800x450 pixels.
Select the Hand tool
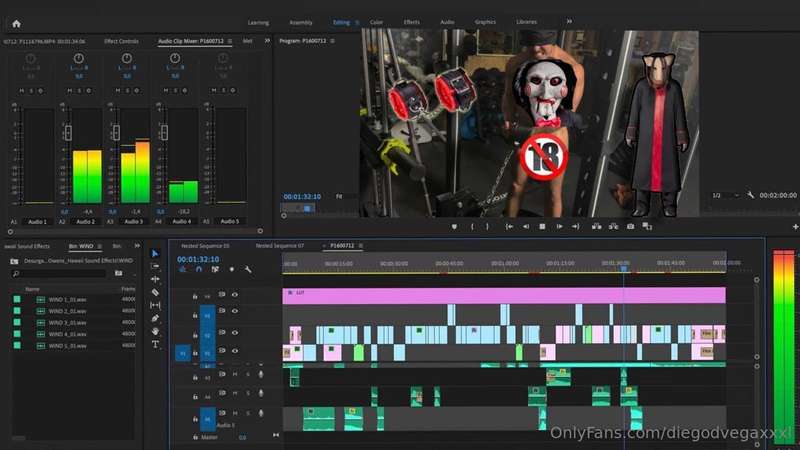point(155,331)
